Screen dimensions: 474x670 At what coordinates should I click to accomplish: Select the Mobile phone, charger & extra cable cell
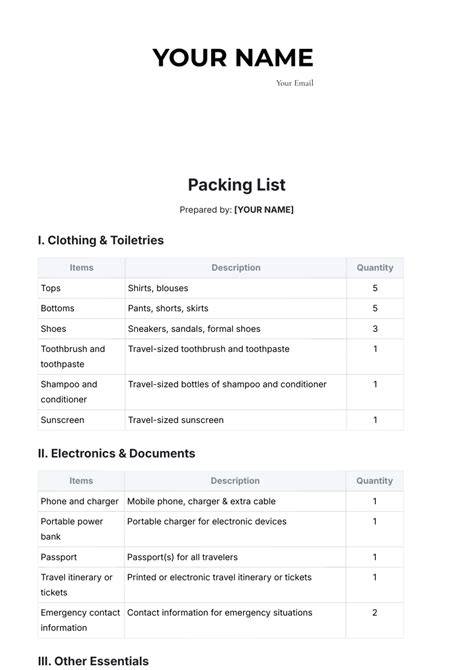(x=235, y=501)
